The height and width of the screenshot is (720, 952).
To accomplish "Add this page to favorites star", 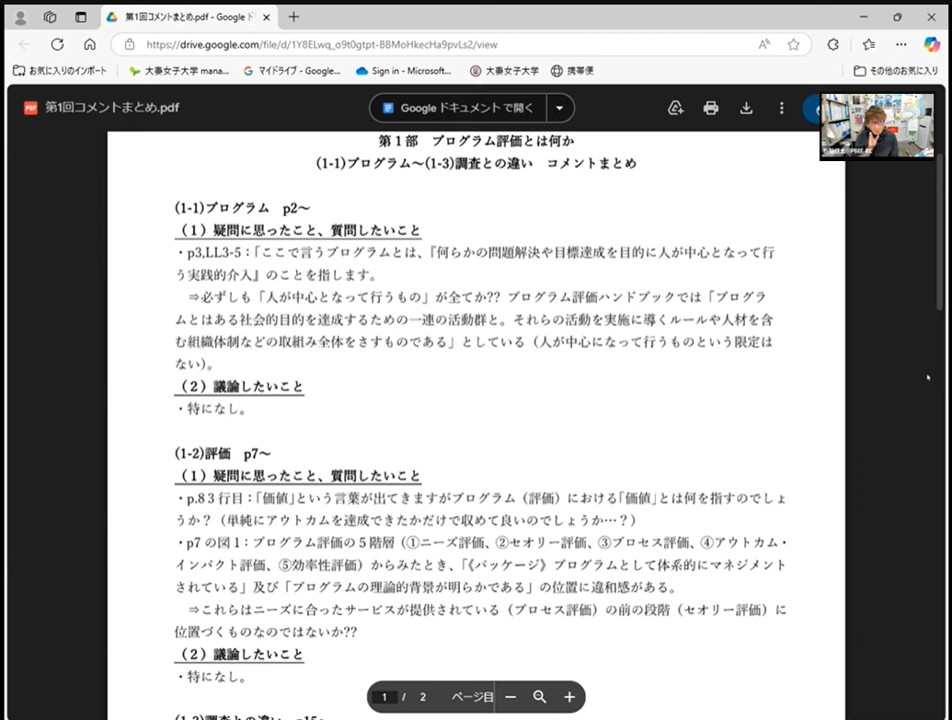I will coord(793,44).
